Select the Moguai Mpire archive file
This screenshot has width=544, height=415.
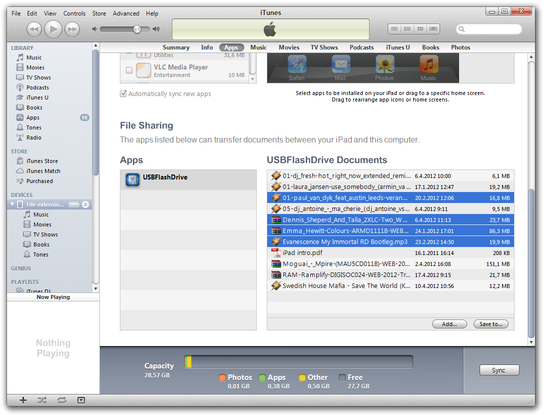click(x=391, y=264)
